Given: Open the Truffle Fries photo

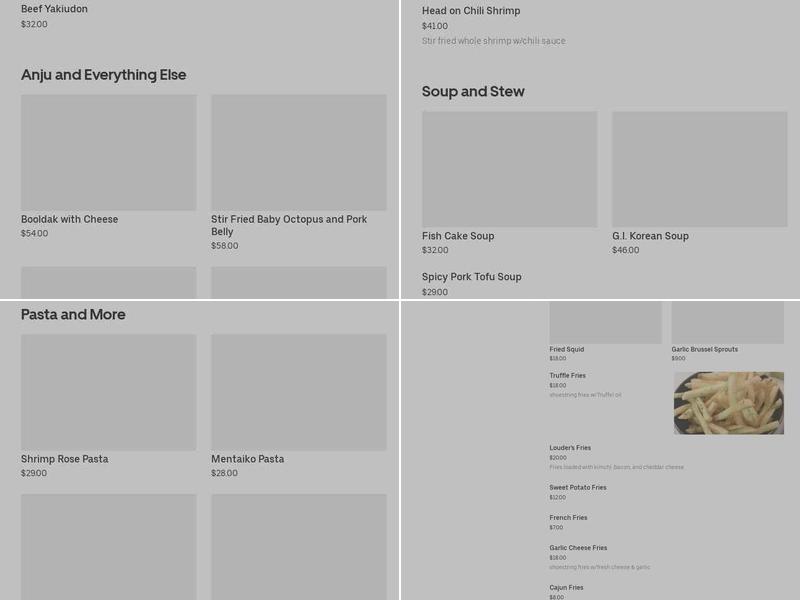Looking at the screenshot, I should coord(728,402).
